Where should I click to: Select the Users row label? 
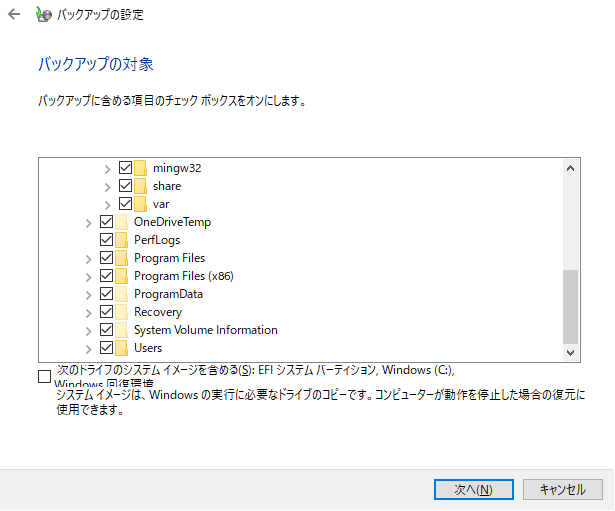(x=148, y=348)
